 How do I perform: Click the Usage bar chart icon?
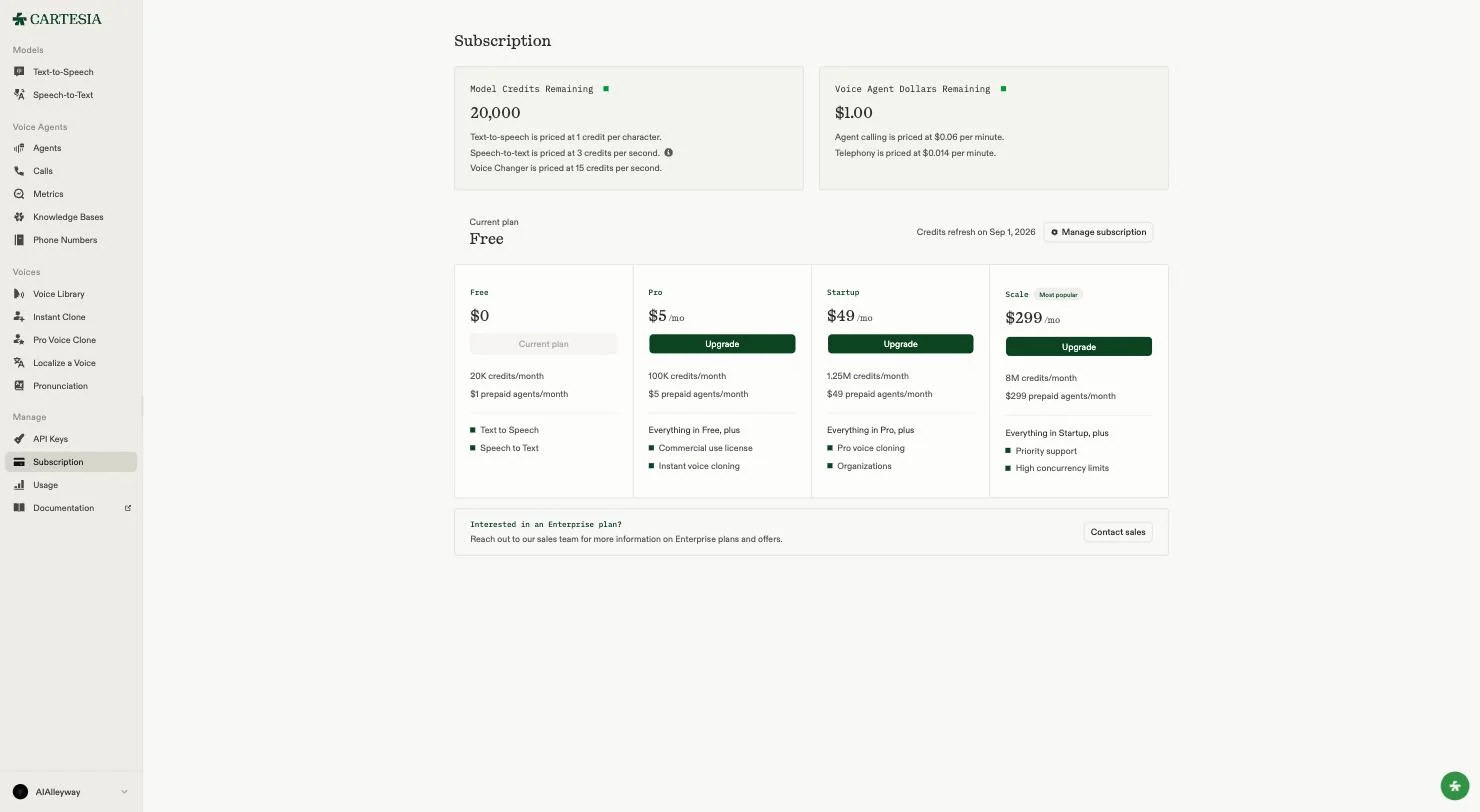pos(19,485)
